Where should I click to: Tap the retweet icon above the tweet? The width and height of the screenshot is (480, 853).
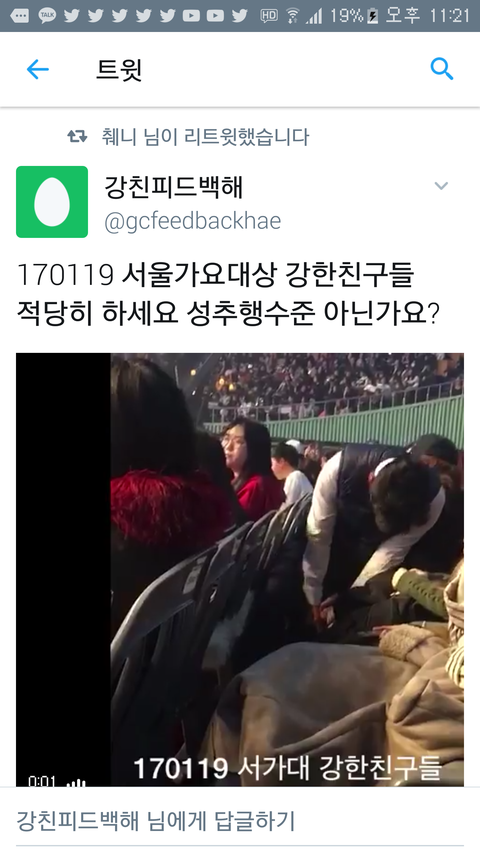(x=77, y=137)
